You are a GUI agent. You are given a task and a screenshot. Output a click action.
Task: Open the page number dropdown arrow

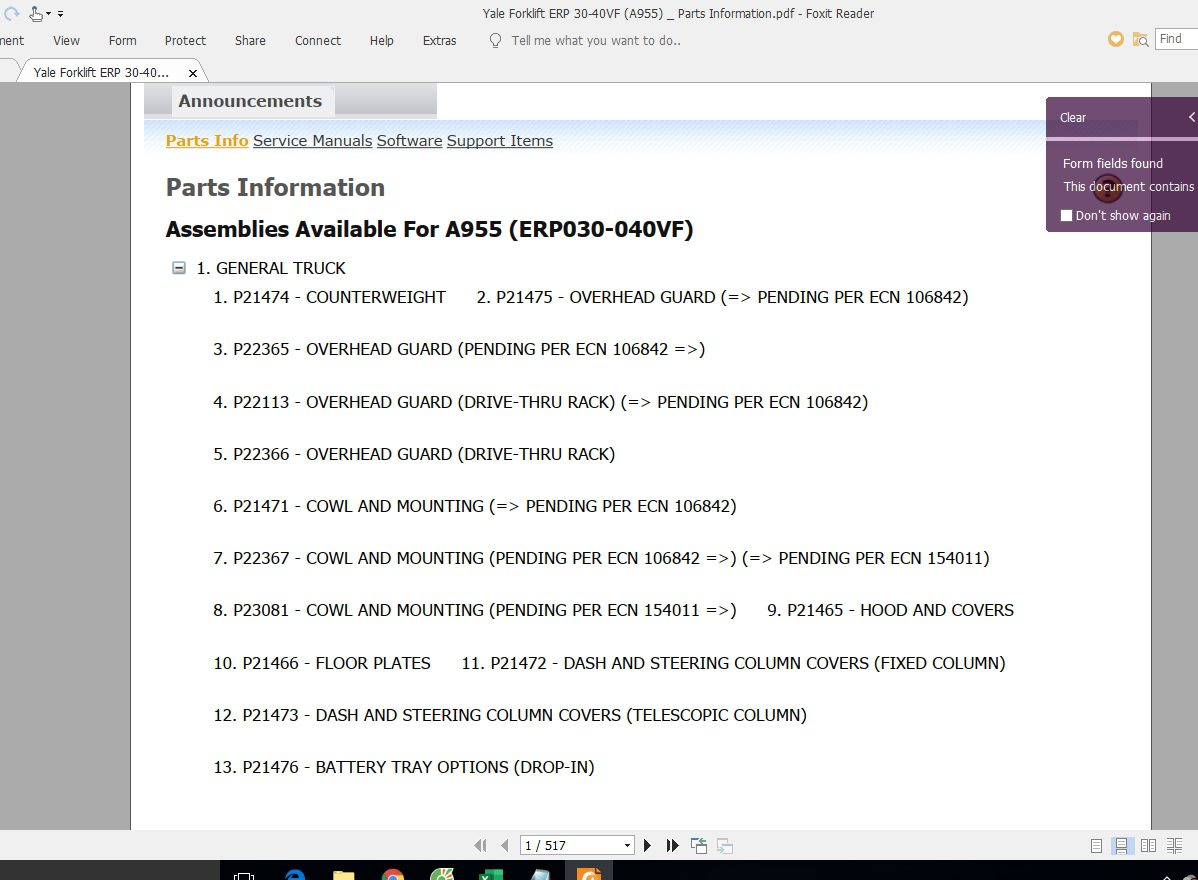point(627,846)
